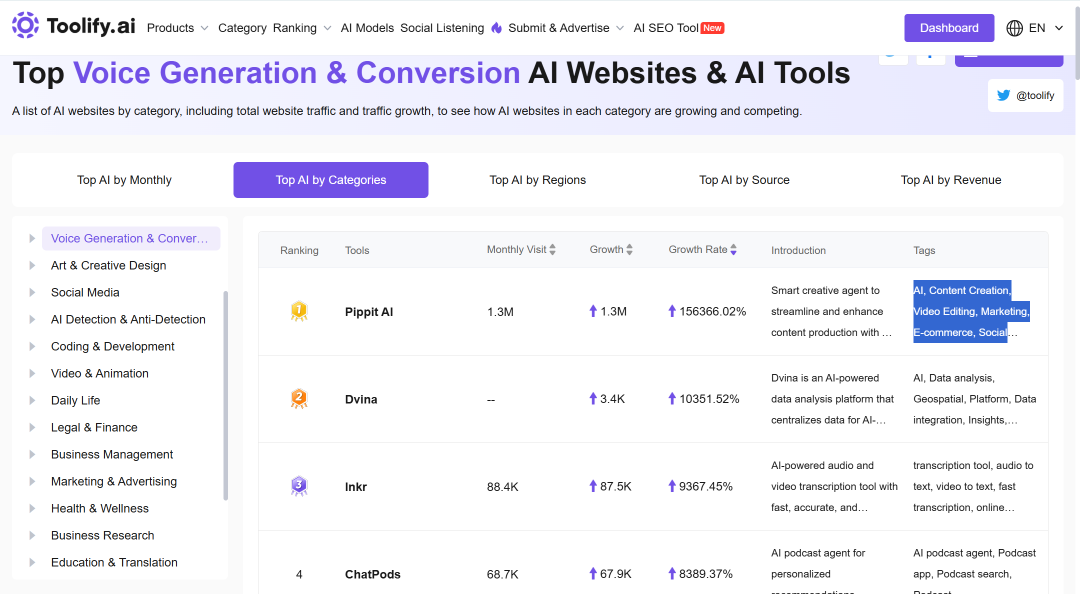
Task: Select the Top AI by Categories tab
Action: pyautogui.click(x=331, y=180)
